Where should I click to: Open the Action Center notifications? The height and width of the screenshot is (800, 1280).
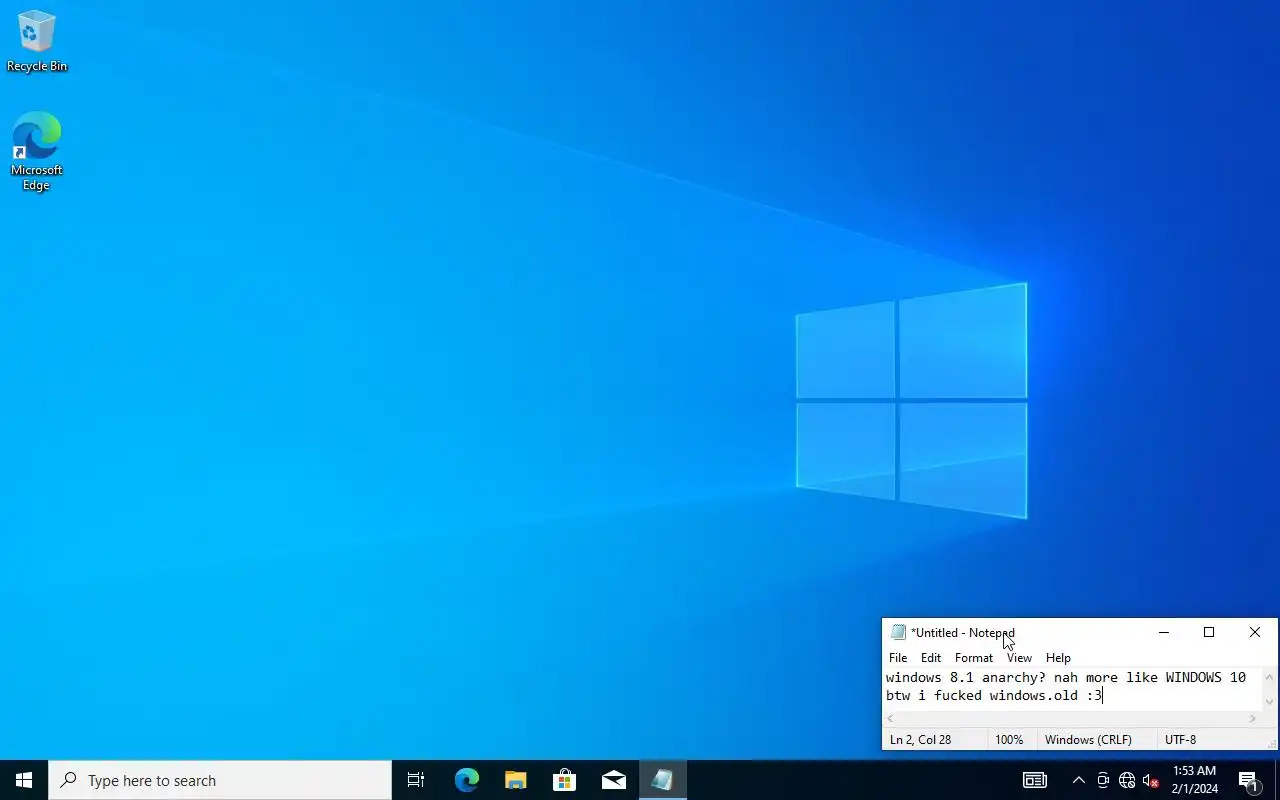[x=1248, y=780]
